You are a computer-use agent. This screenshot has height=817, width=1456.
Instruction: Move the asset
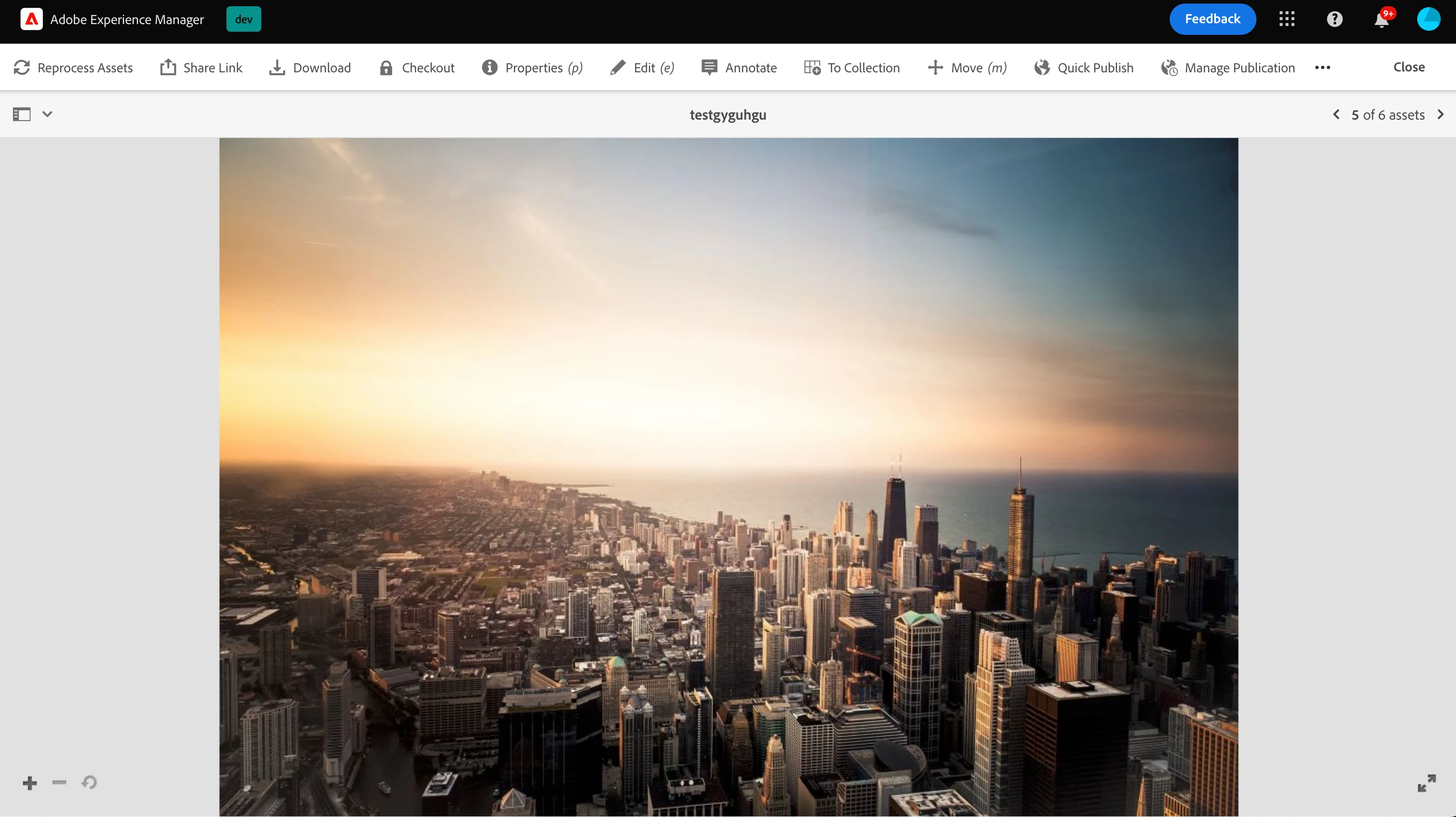pyautogui.click(x=966, y=68)
